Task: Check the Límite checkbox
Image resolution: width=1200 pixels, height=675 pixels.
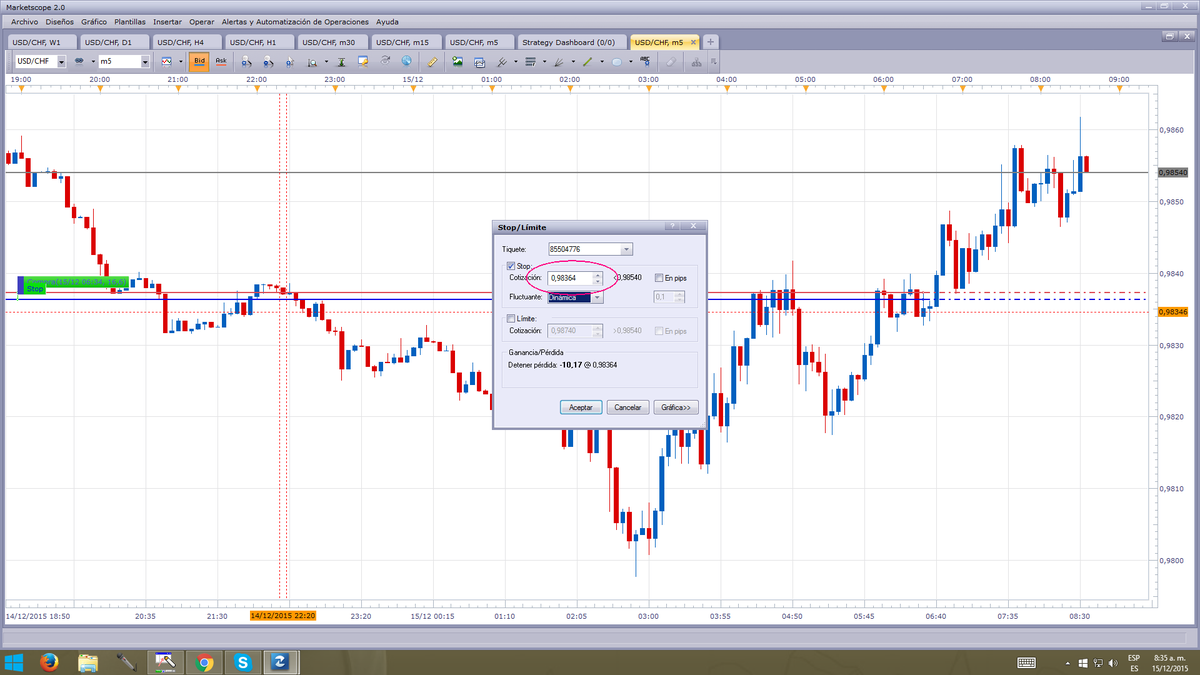Action: pyautogui.click(x=511, y=318)
